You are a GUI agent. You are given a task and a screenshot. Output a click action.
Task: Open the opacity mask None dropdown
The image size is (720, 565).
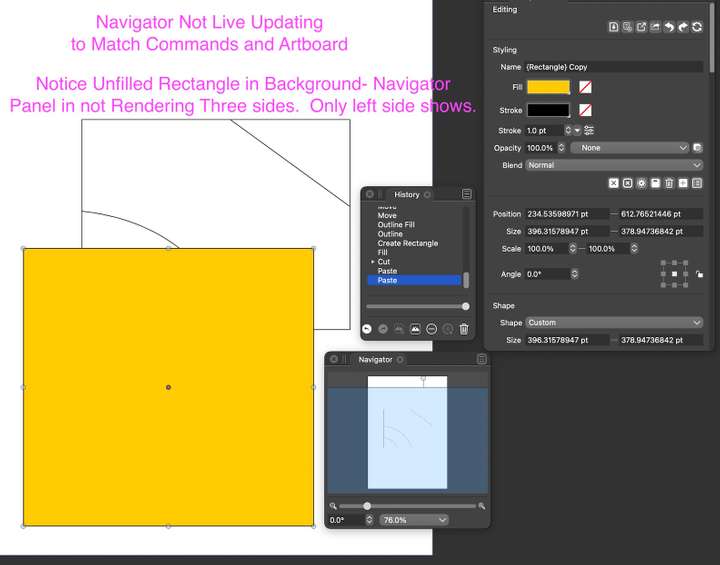[x=630, y=148]
